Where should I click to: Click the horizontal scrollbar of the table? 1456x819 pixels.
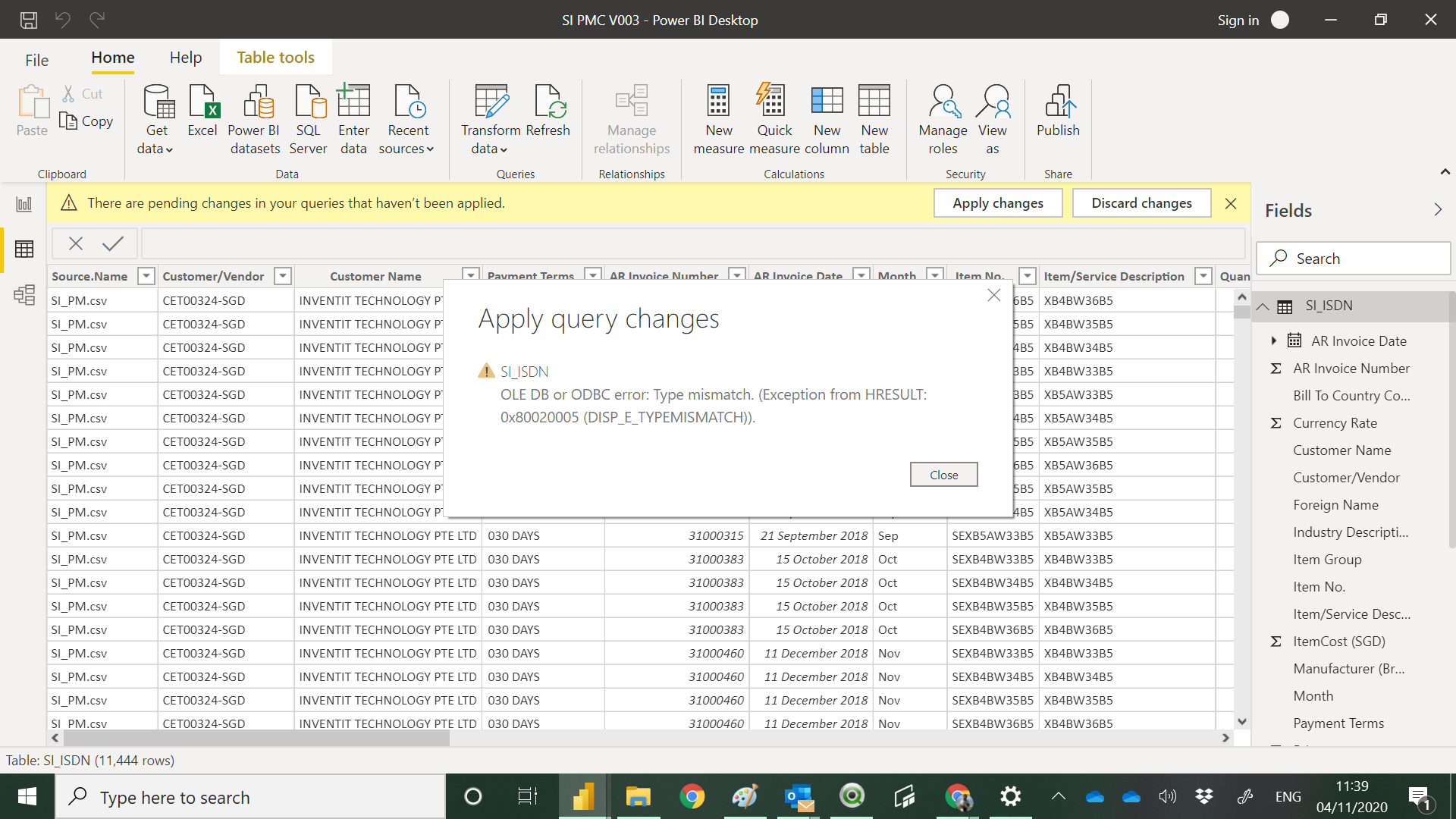coord(257,738)
